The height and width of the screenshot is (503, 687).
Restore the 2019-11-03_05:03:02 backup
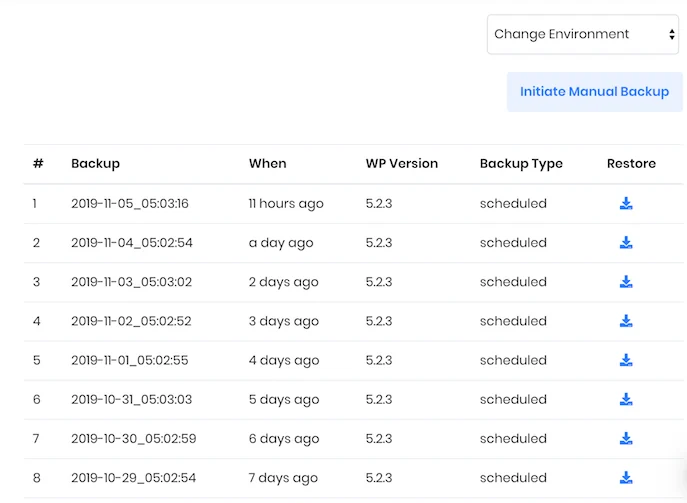pyautogui.click(x=626, y=282)
